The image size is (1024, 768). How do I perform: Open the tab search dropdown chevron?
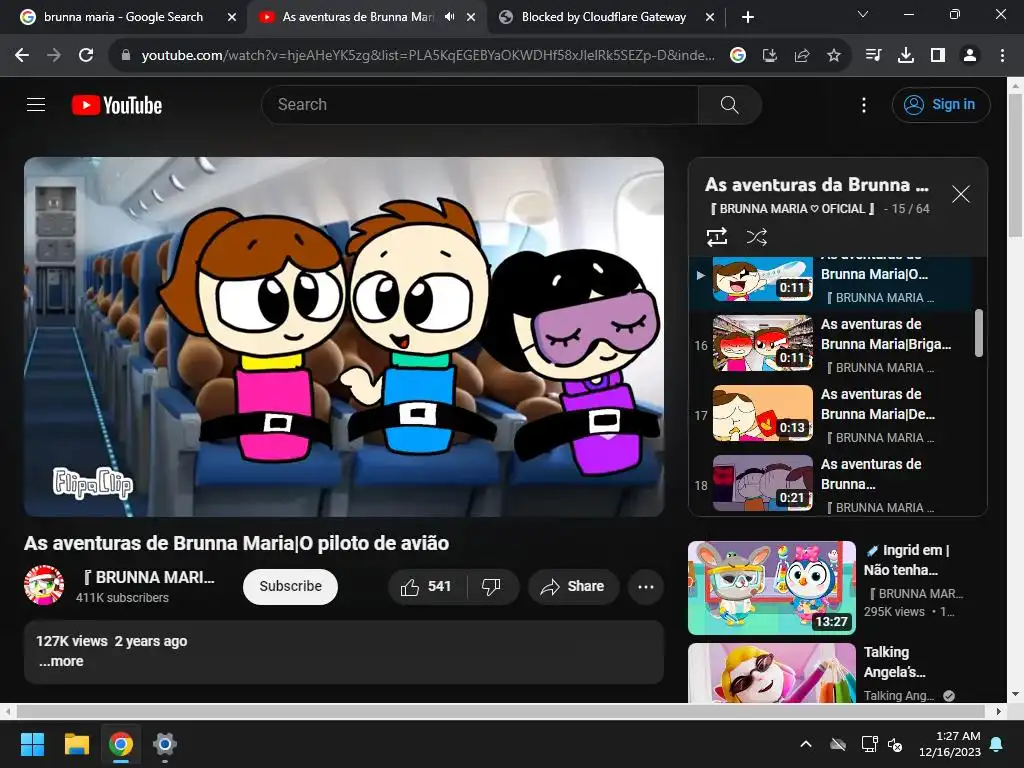863,14
